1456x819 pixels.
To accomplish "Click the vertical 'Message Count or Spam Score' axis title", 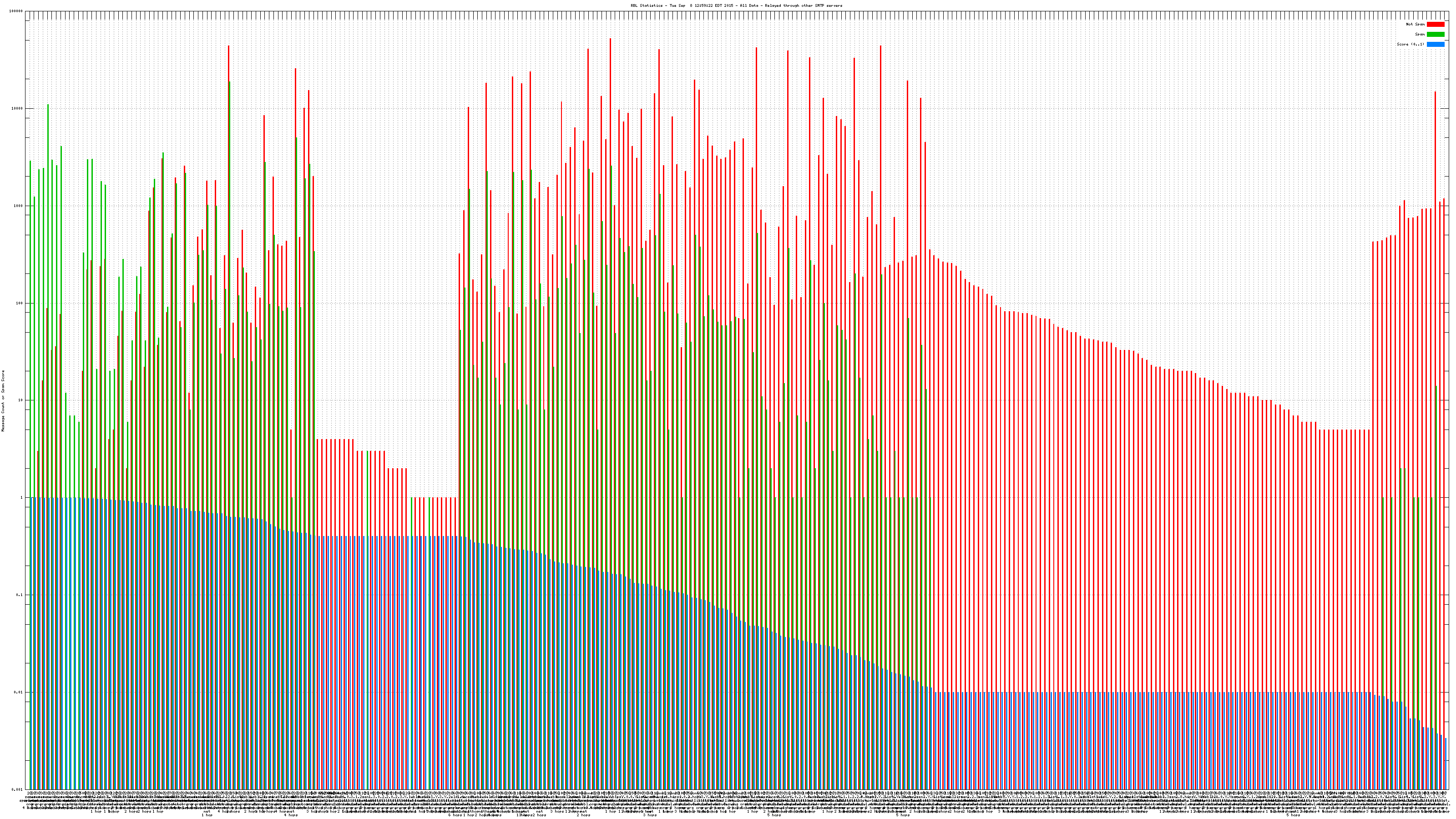I will [x=3, y=400].
